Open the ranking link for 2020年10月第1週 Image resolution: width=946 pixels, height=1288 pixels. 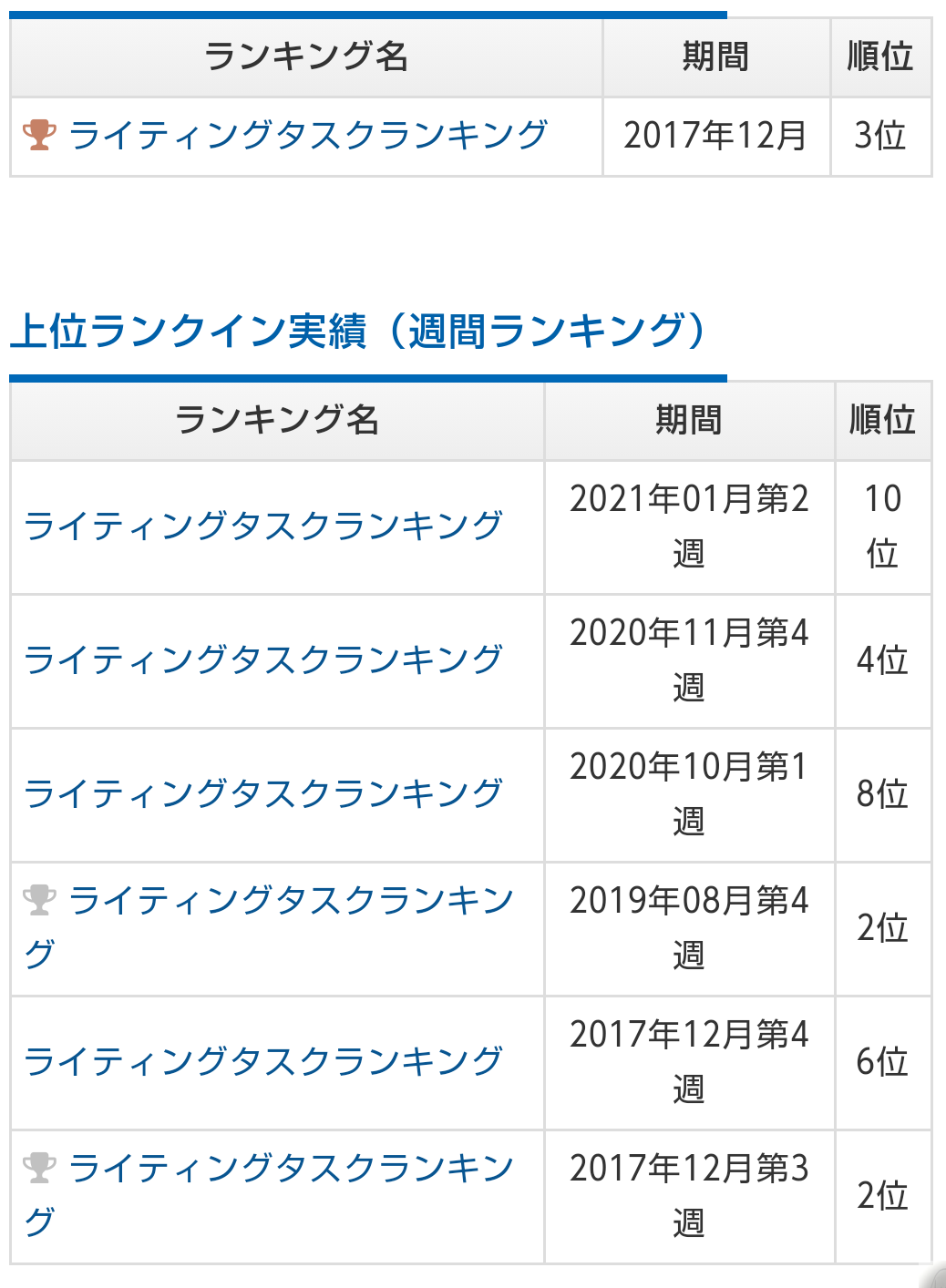pos(263,793)
